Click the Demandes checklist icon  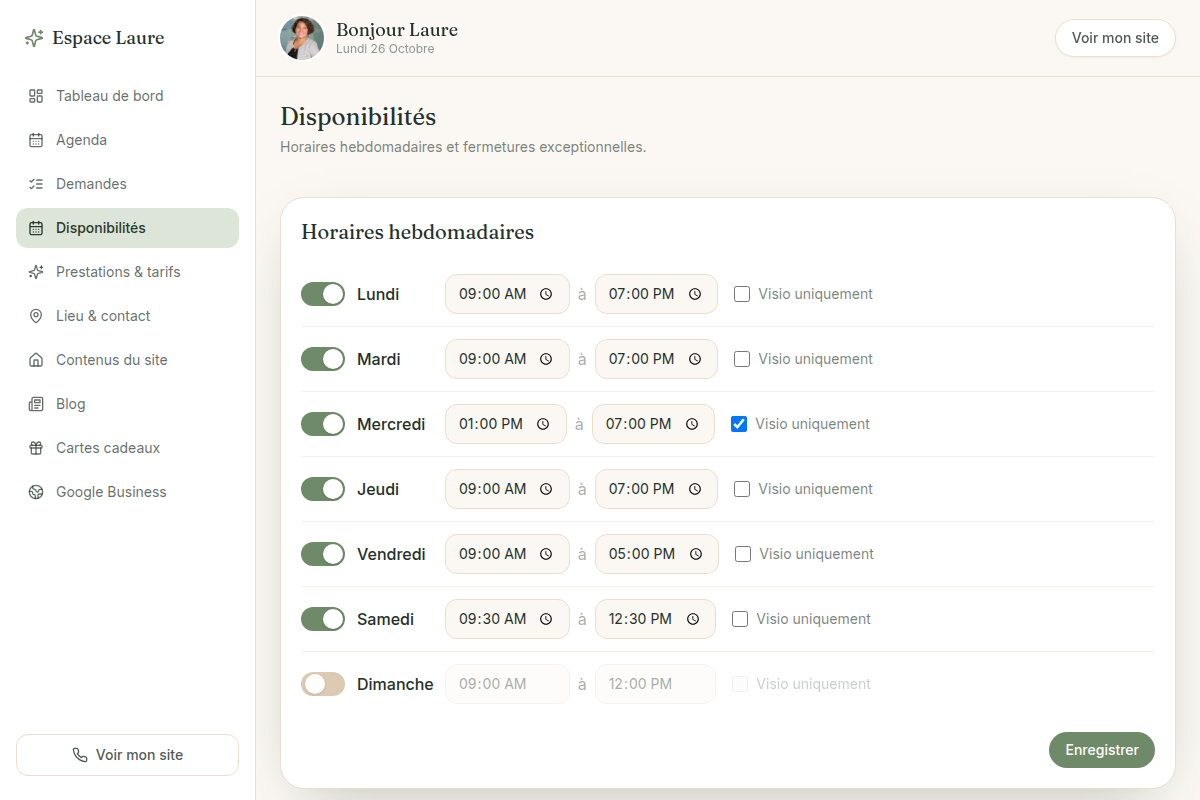click(x=36, y=184)
